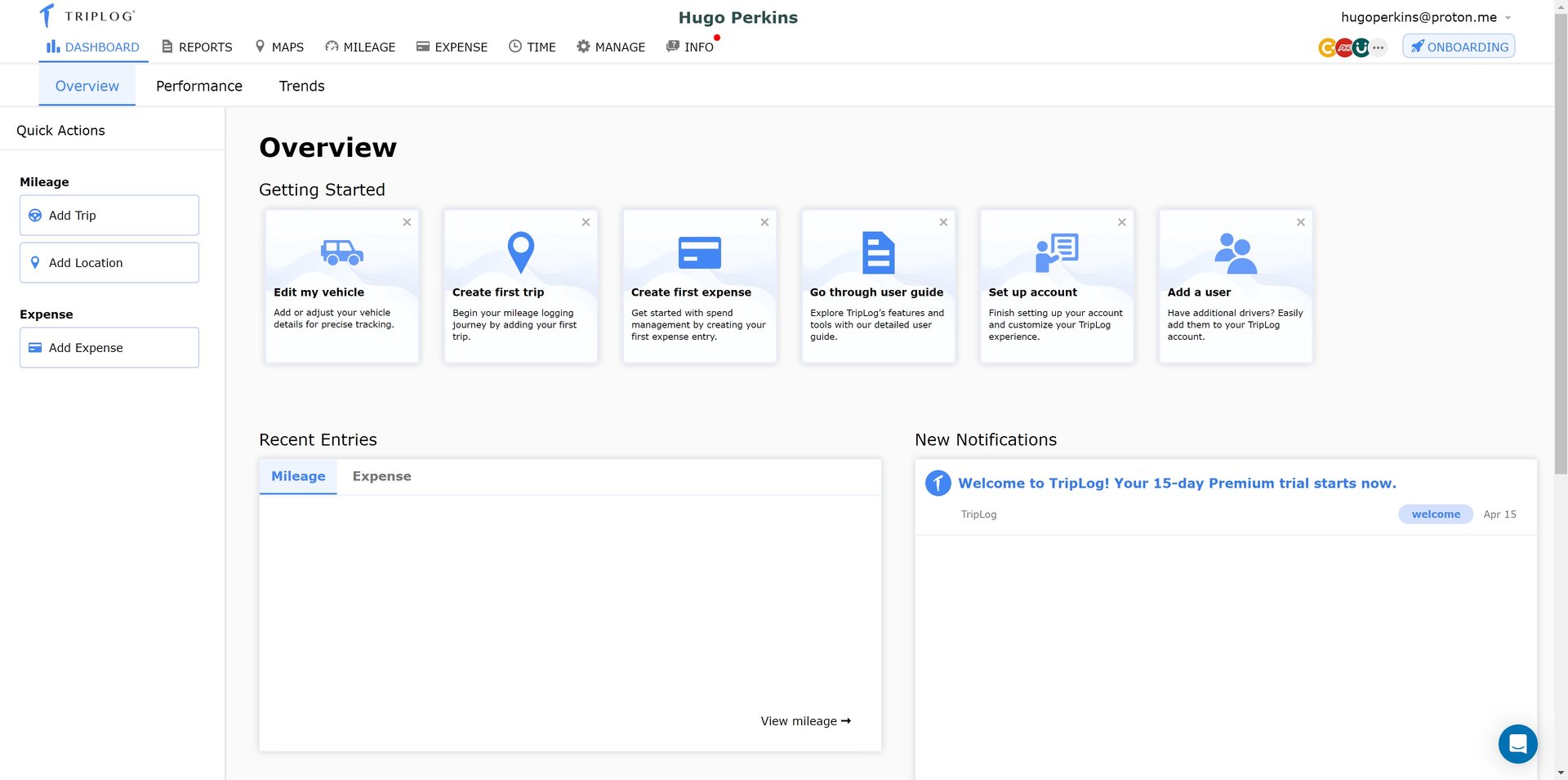
Task: Open the Expense menu in the top navigation
Action: 452,47
